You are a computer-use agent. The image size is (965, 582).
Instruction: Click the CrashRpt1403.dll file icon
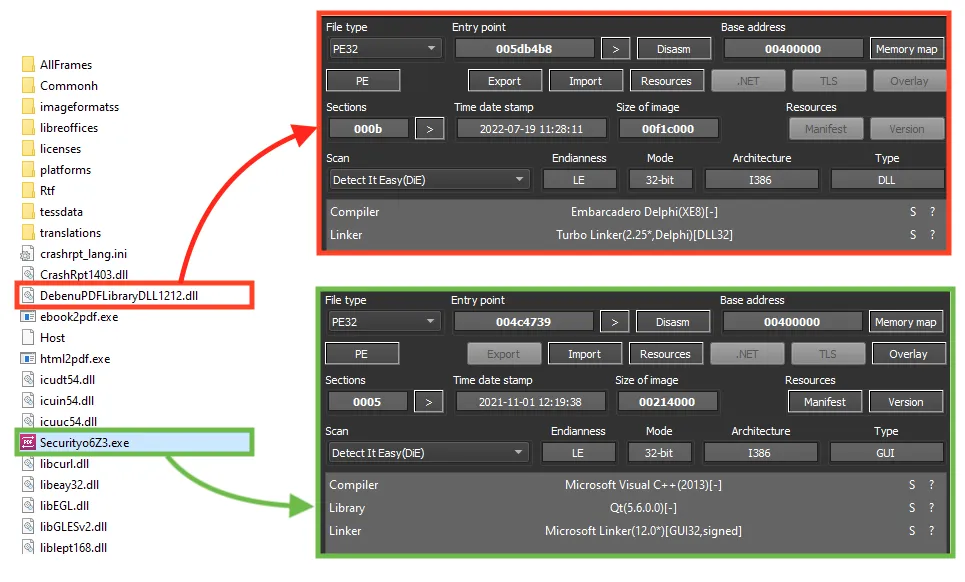tap(28, 274)
